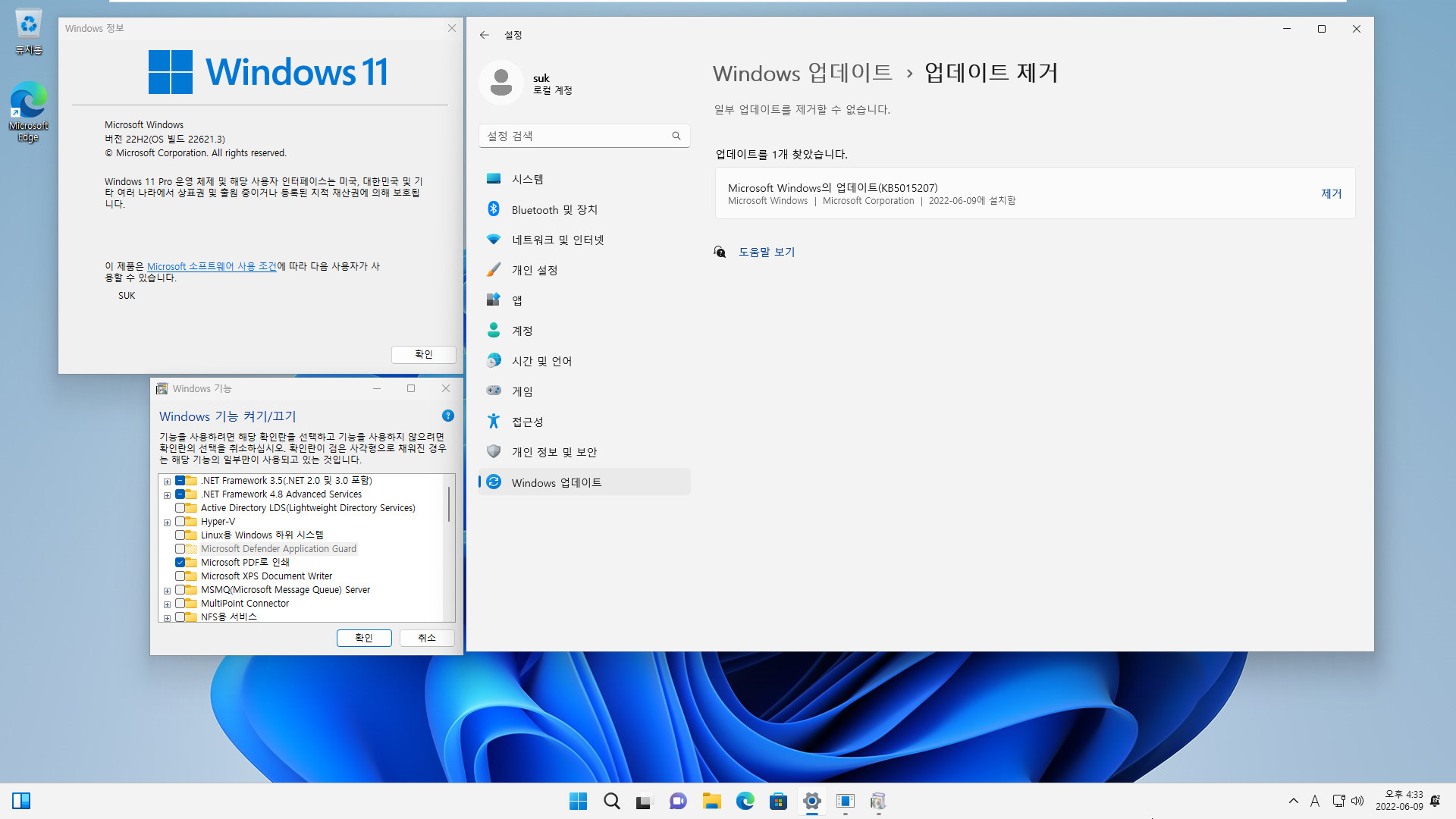Click Windows 업데이트 breadcrumb
The image size is (1456, 819).
pyautogui.click(x=802, y=73)
